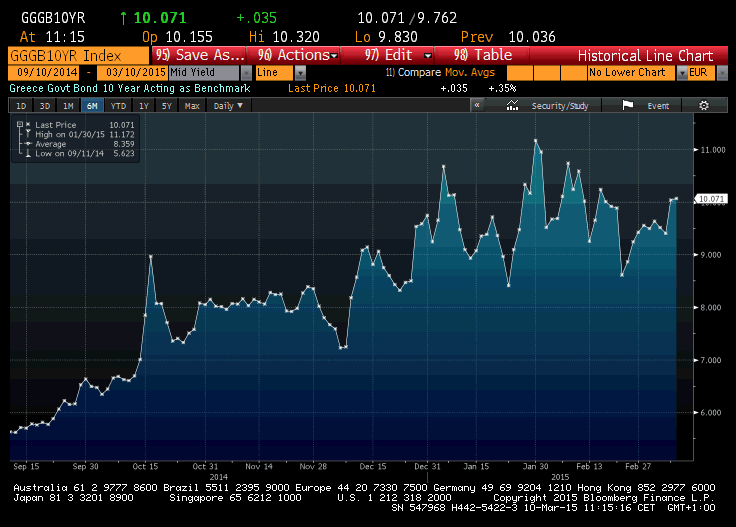Image resolution: width=736 pixels, height=527 pixels.
Task: Click the 6.000 y-axis label
Action: [x=710, y=412]
